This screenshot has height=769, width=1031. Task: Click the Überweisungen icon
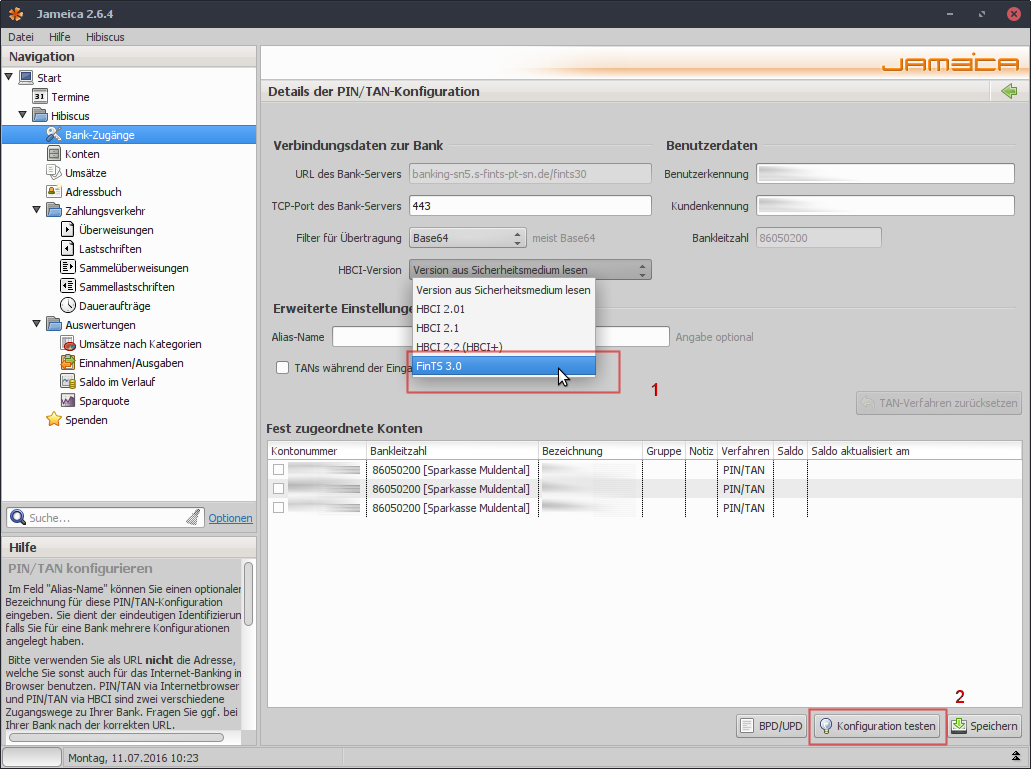point(67,230)
